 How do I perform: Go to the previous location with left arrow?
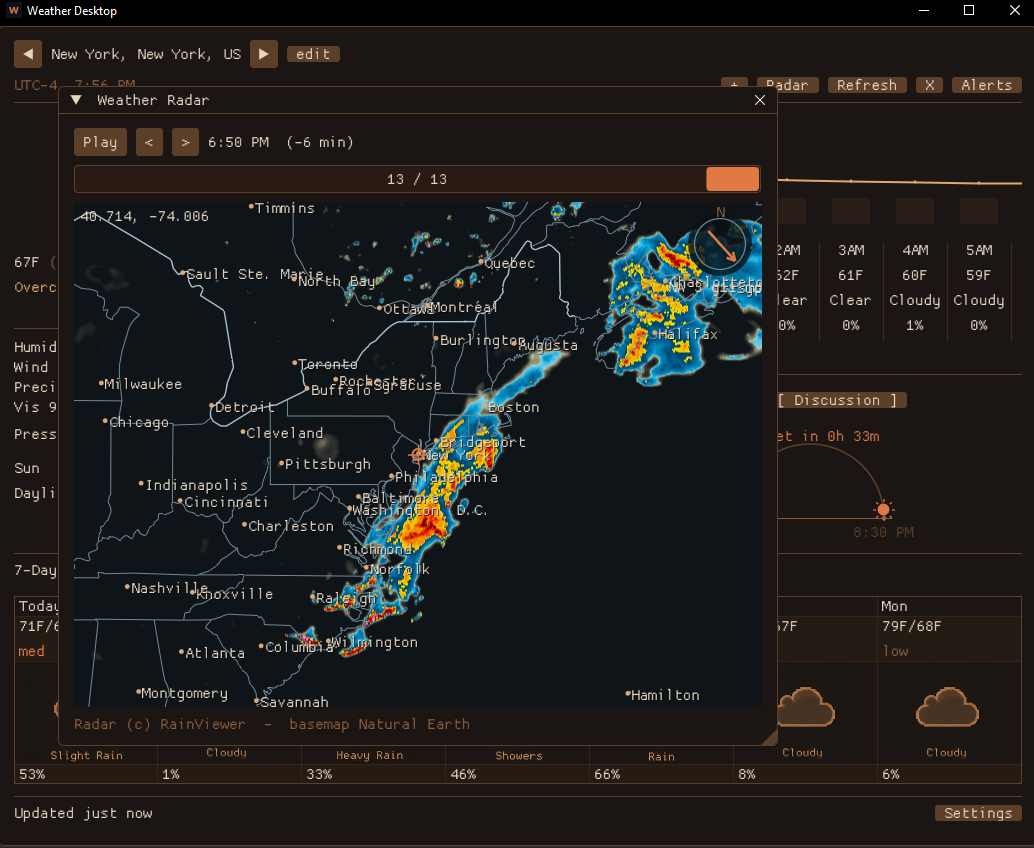coord(28,54)
